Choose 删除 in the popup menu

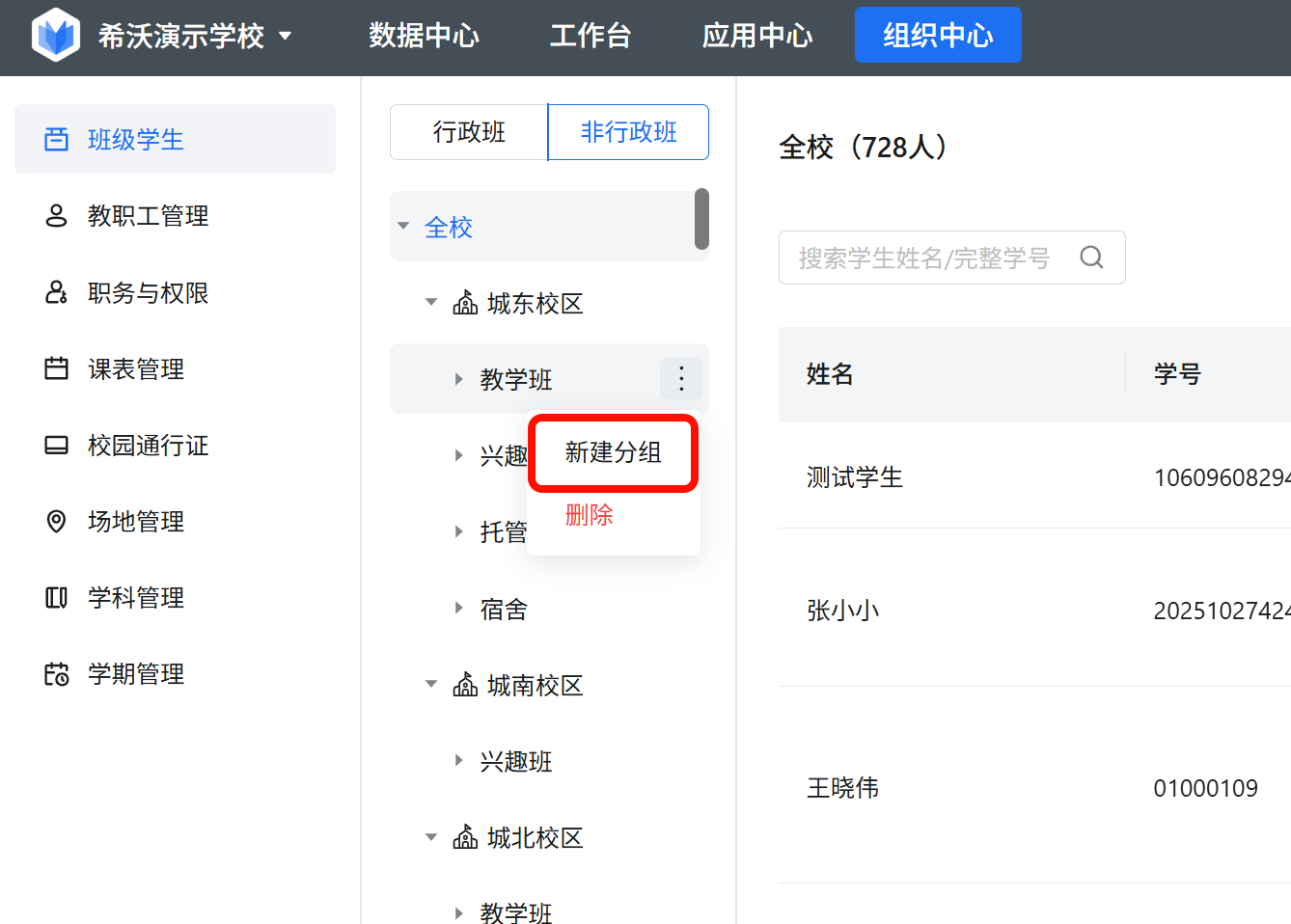(589, 515)
